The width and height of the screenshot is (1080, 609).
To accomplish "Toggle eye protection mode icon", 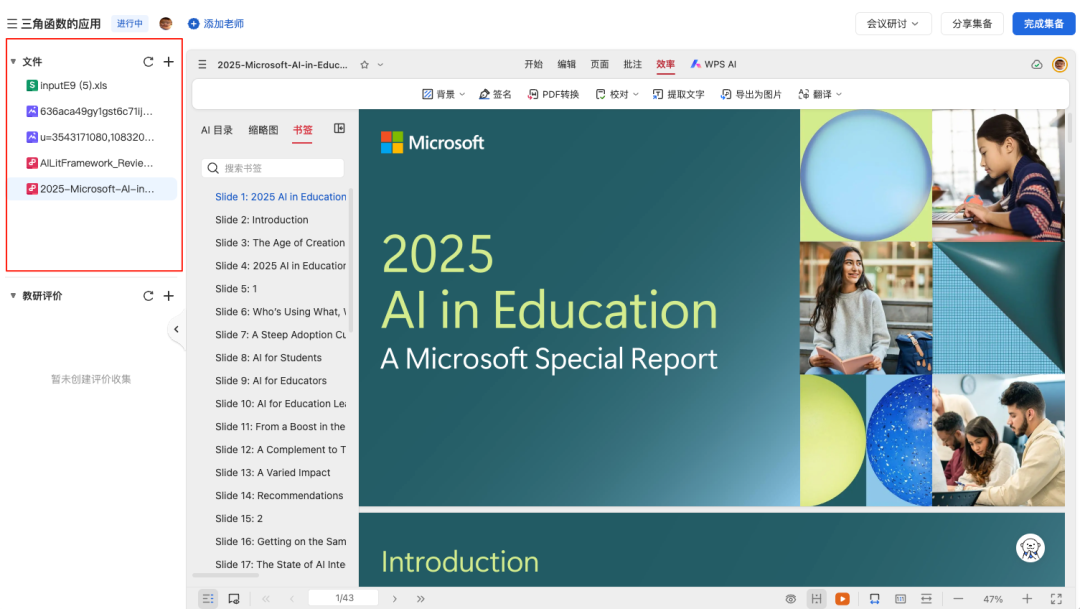I will (791, 599).
